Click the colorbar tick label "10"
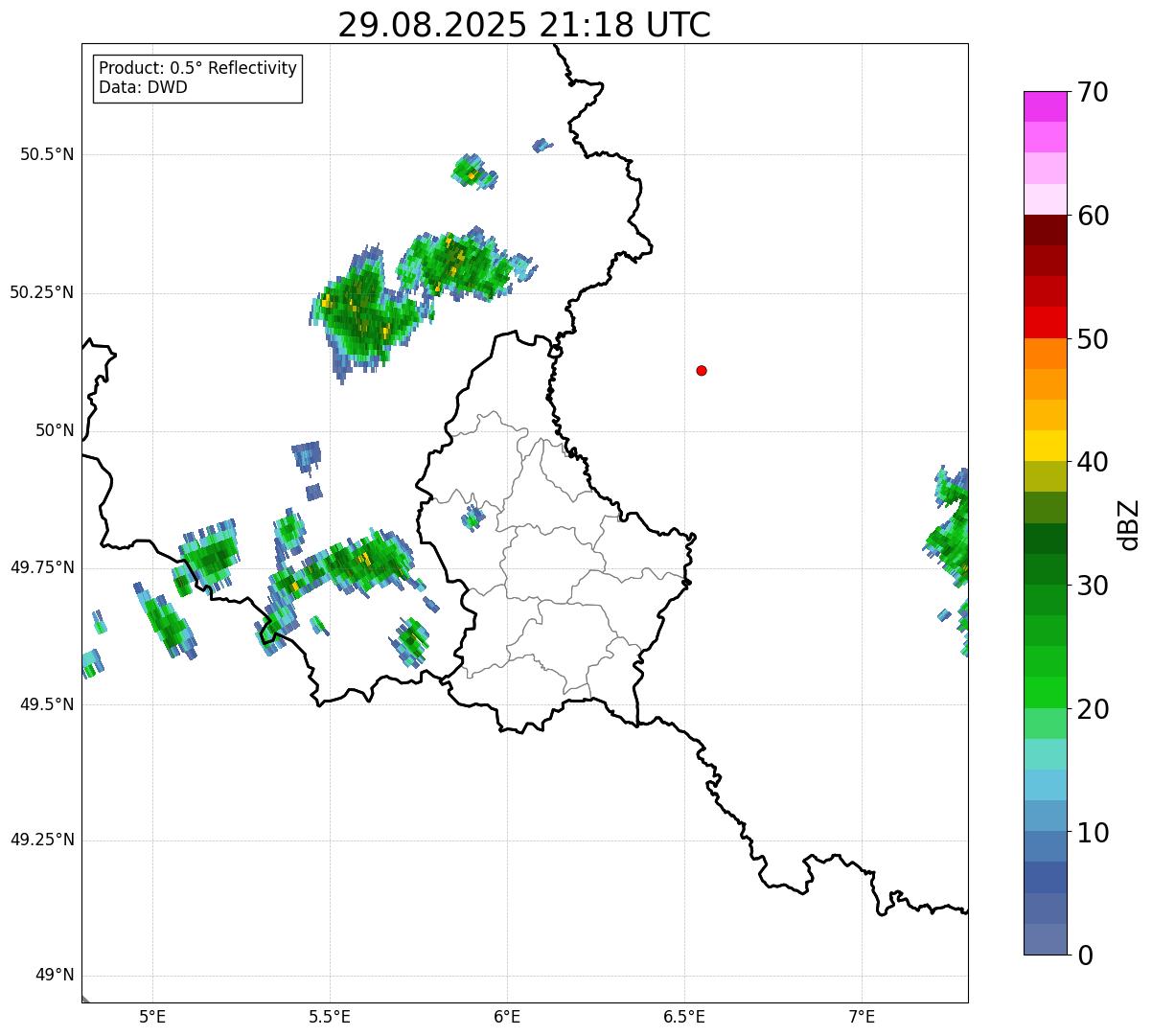The height and width of the screenshot is (1036, 1152). click(1093, 834)
